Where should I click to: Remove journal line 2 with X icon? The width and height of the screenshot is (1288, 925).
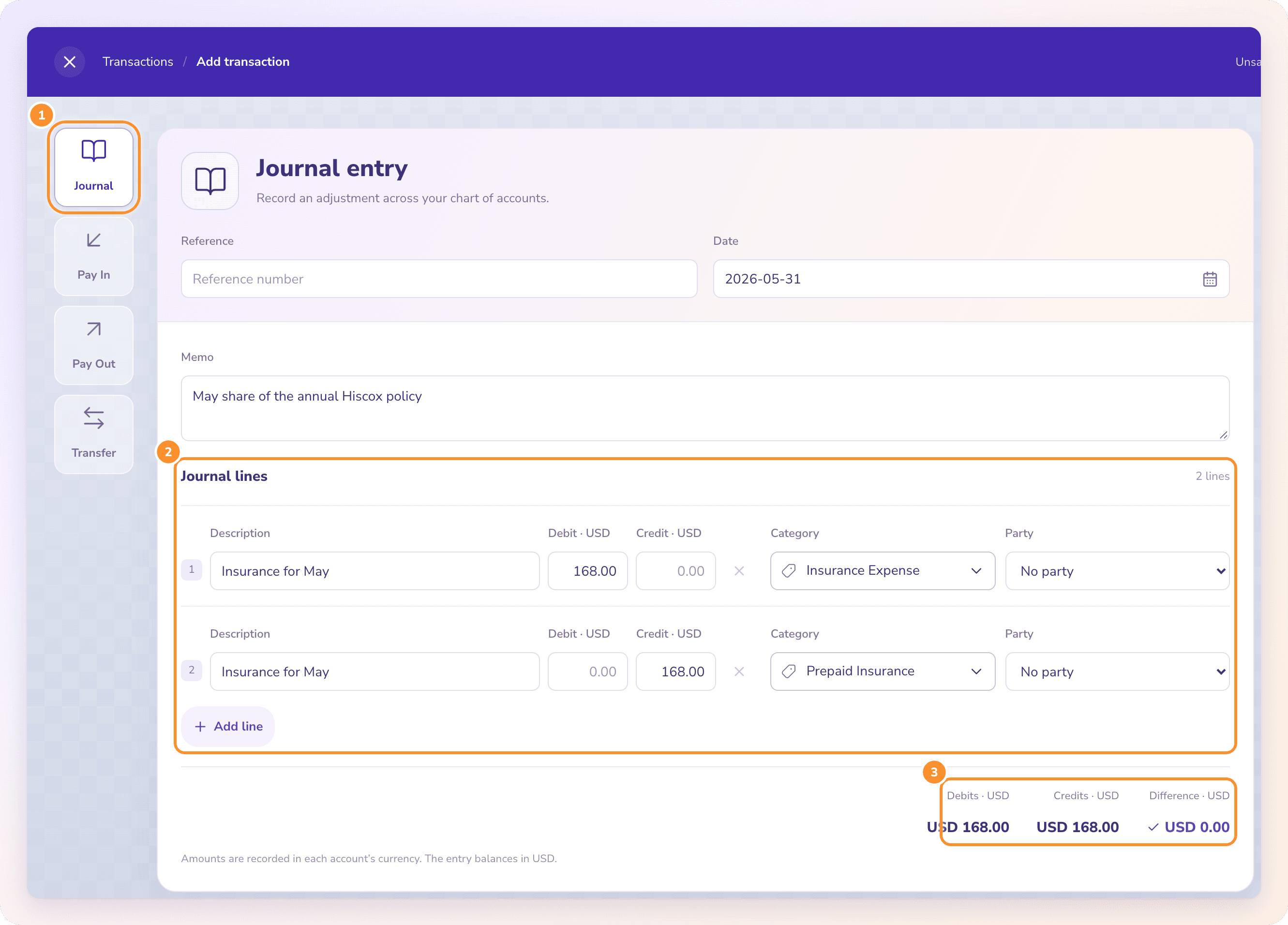tap(739, 671)
